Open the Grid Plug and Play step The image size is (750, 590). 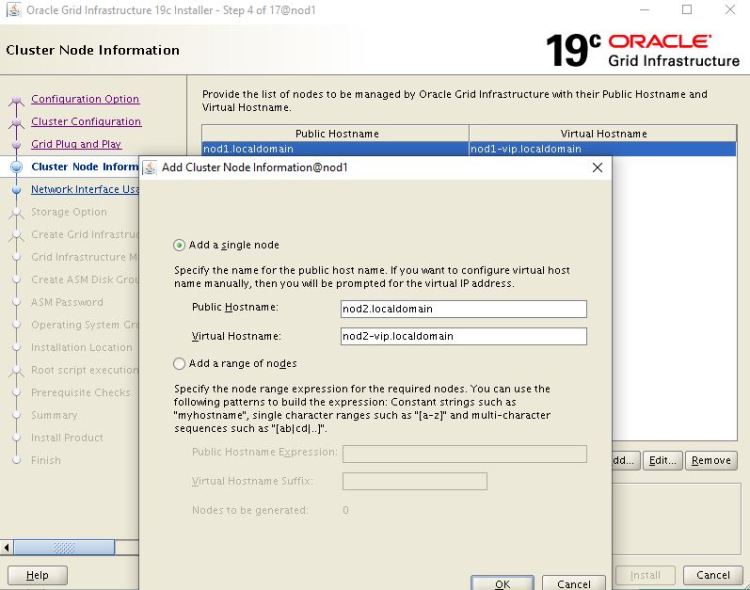click(x=76, y=144)
